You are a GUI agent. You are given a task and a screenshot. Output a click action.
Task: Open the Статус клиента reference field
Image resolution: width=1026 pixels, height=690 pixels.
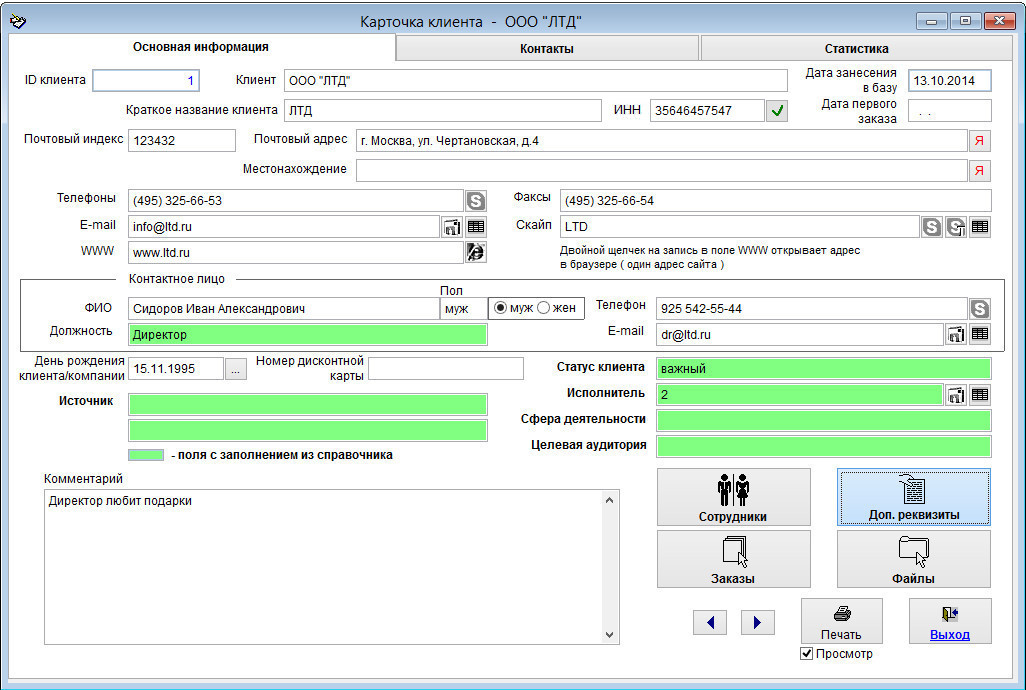pos(823,369)
